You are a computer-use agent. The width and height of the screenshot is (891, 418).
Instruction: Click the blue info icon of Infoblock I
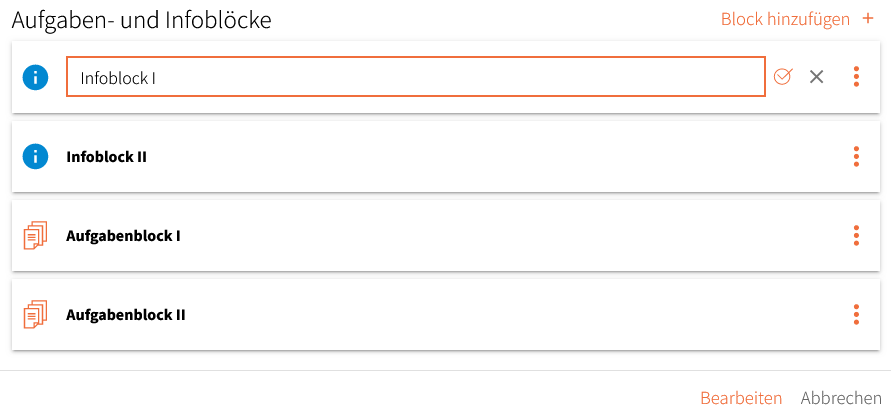pos(35,77)
